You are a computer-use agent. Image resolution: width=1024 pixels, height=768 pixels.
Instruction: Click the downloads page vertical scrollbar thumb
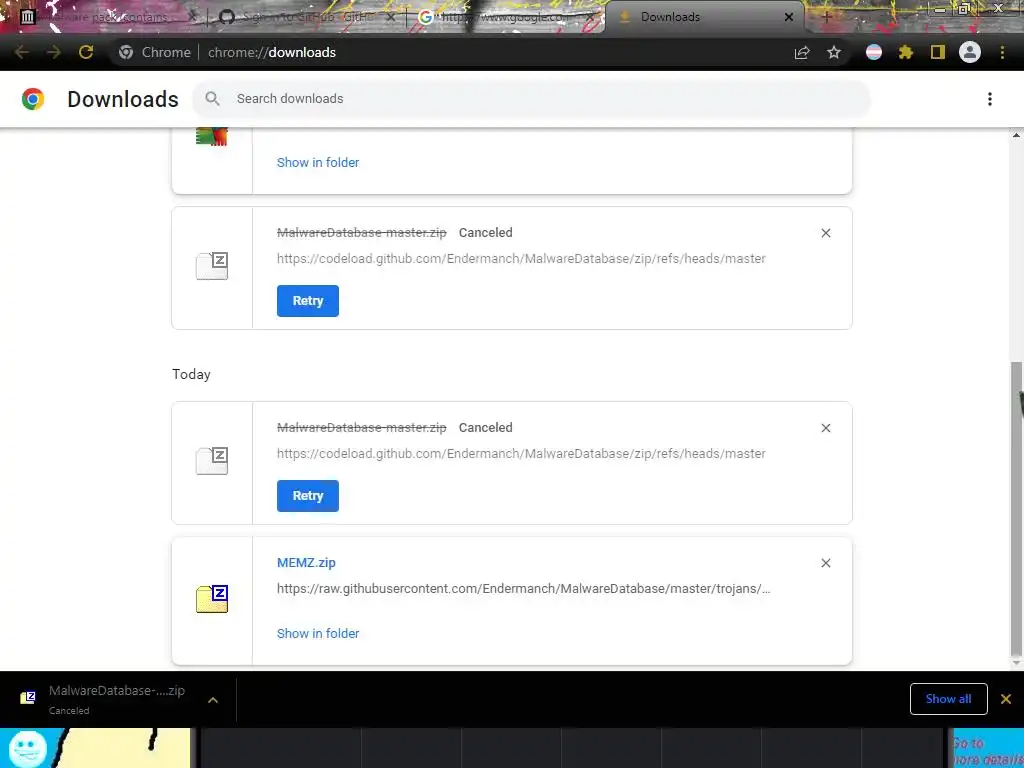(1016, 509)
